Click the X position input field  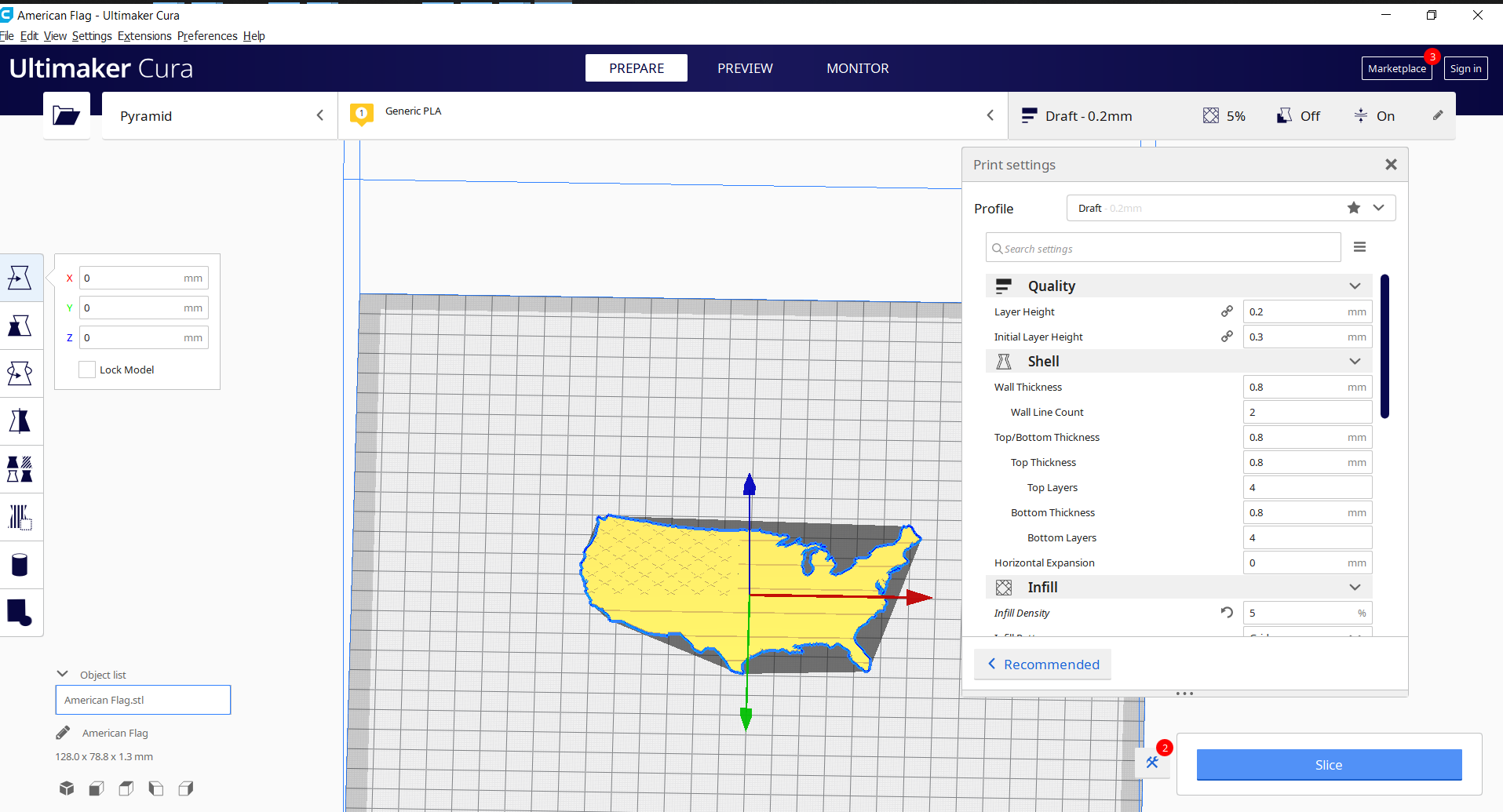144,278
